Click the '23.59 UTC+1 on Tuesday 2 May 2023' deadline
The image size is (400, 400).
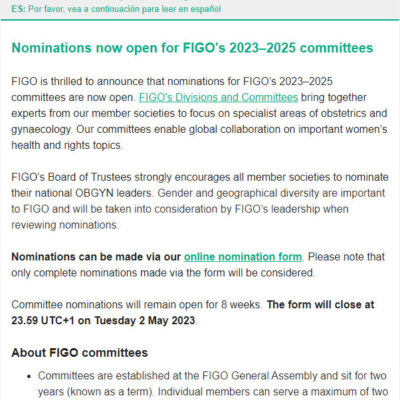(103, 321)
